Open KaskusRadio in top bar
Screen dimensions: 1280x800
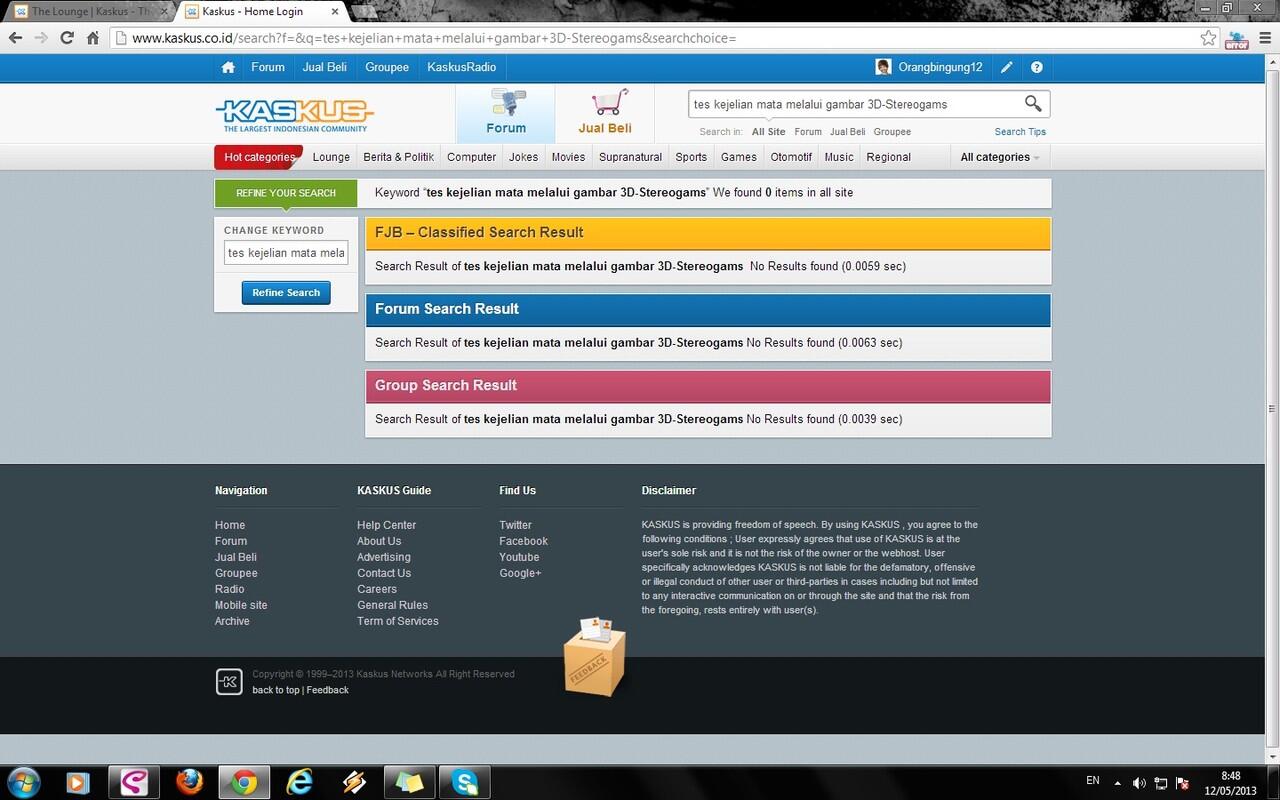click(461, 67)
